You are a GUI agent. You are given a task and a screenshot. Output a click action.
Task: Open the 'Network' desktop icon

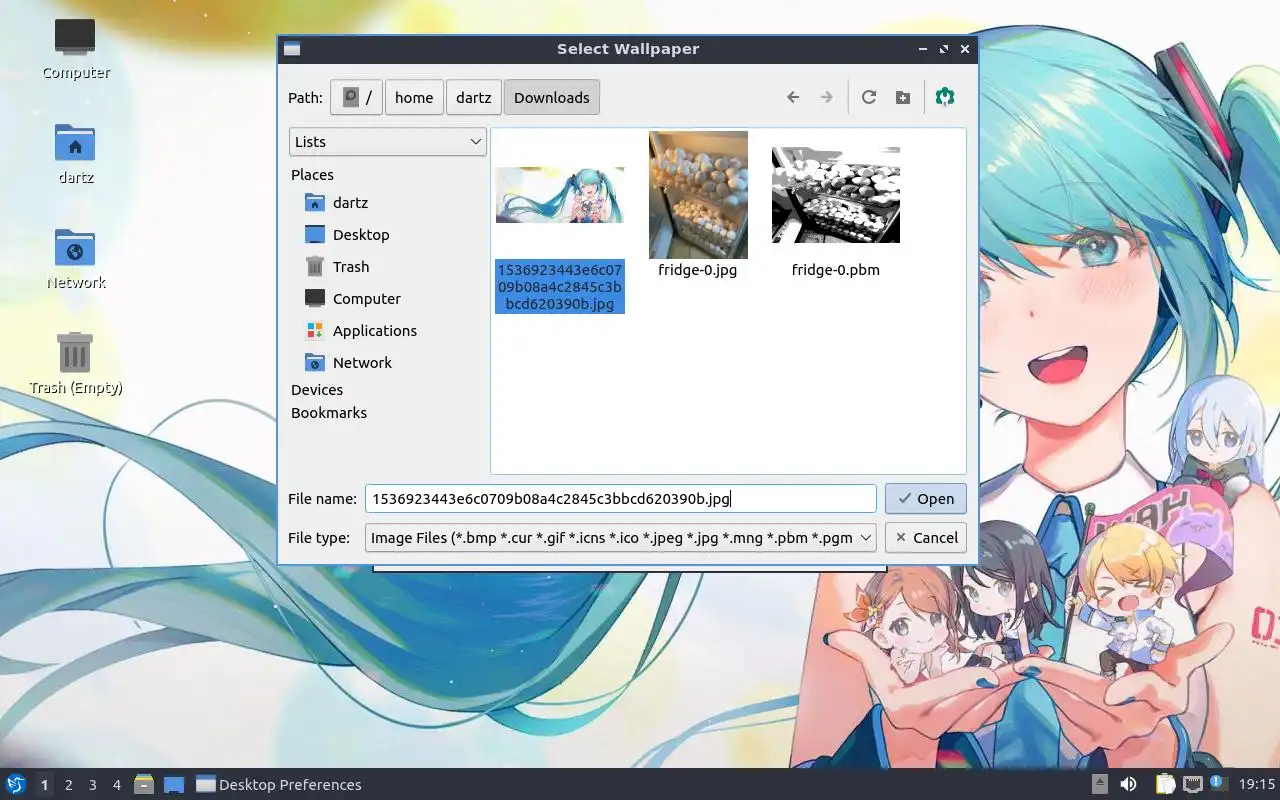[x=75, y=258]
